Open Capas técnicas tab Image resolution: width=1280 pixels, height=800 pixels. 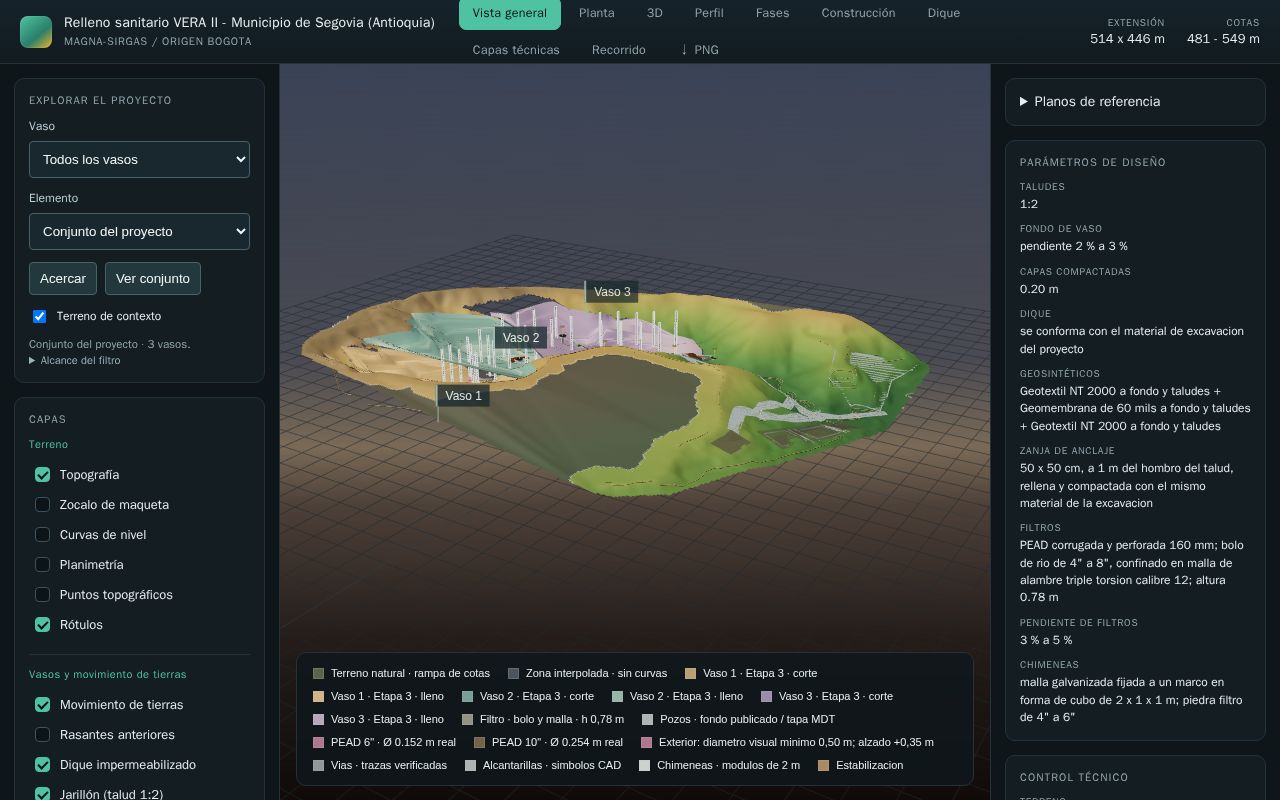click(x=516, y=50)
